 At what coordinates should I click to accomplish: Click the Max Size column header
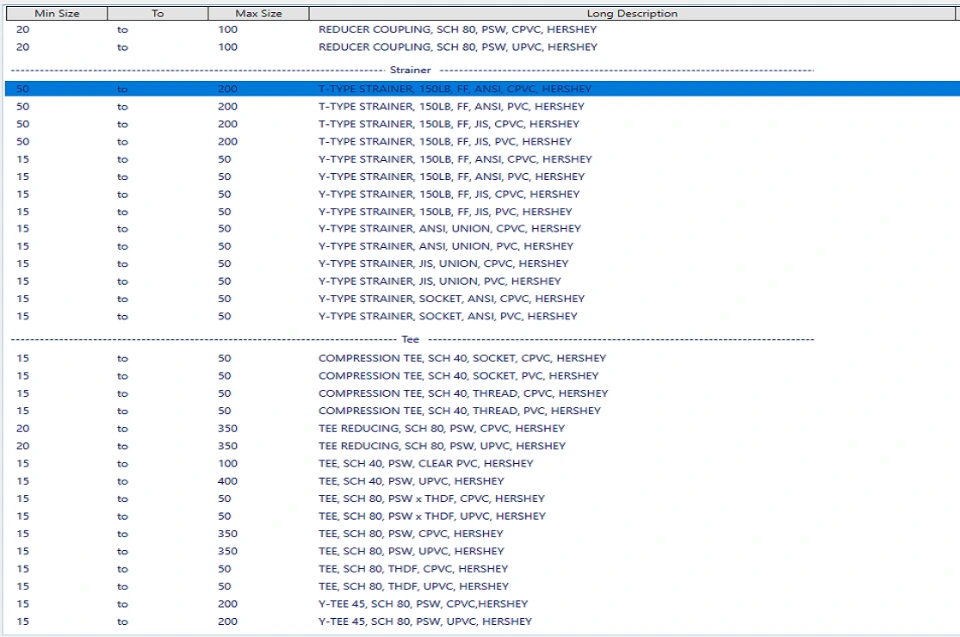click(257, 13)
